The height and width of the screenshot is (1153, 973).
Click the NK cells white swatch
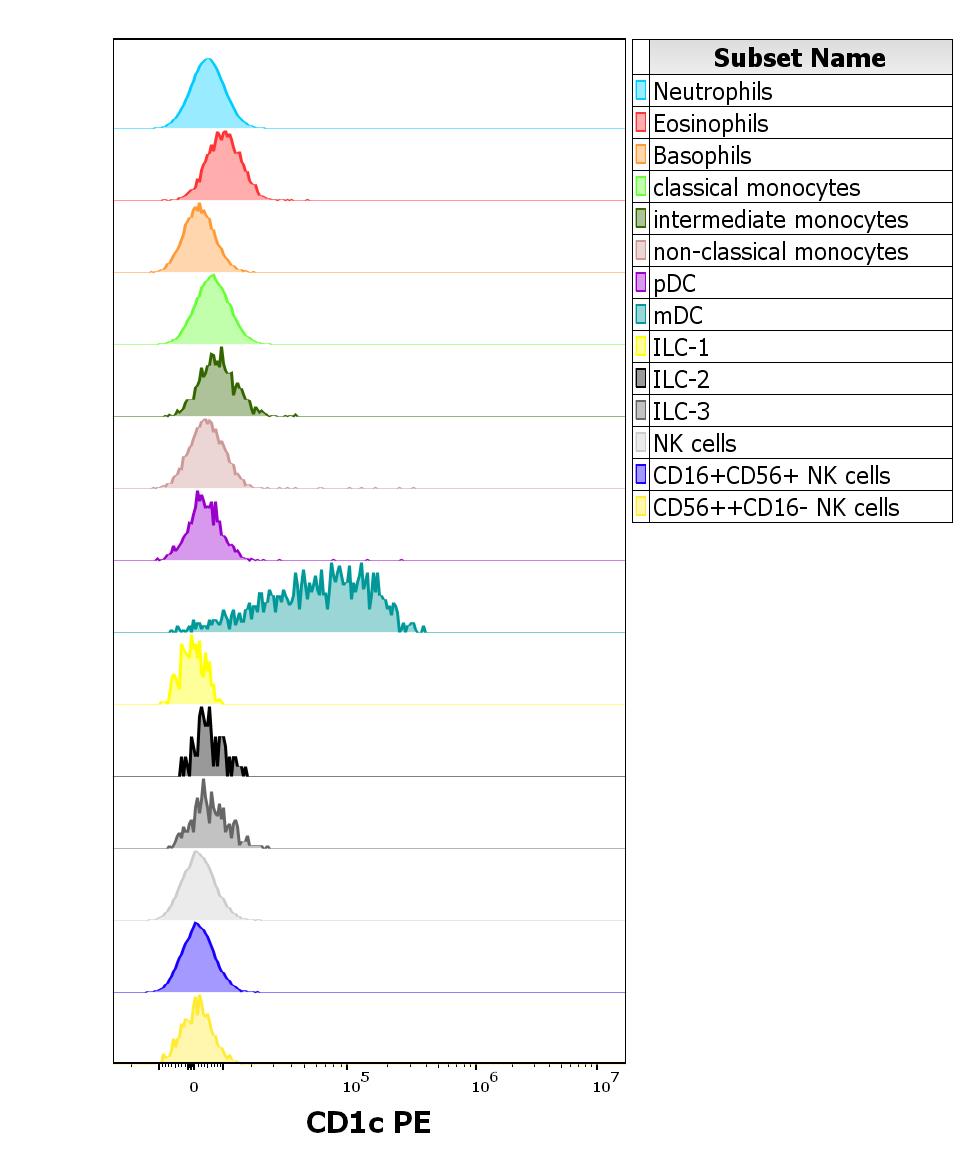pos(641,443)
